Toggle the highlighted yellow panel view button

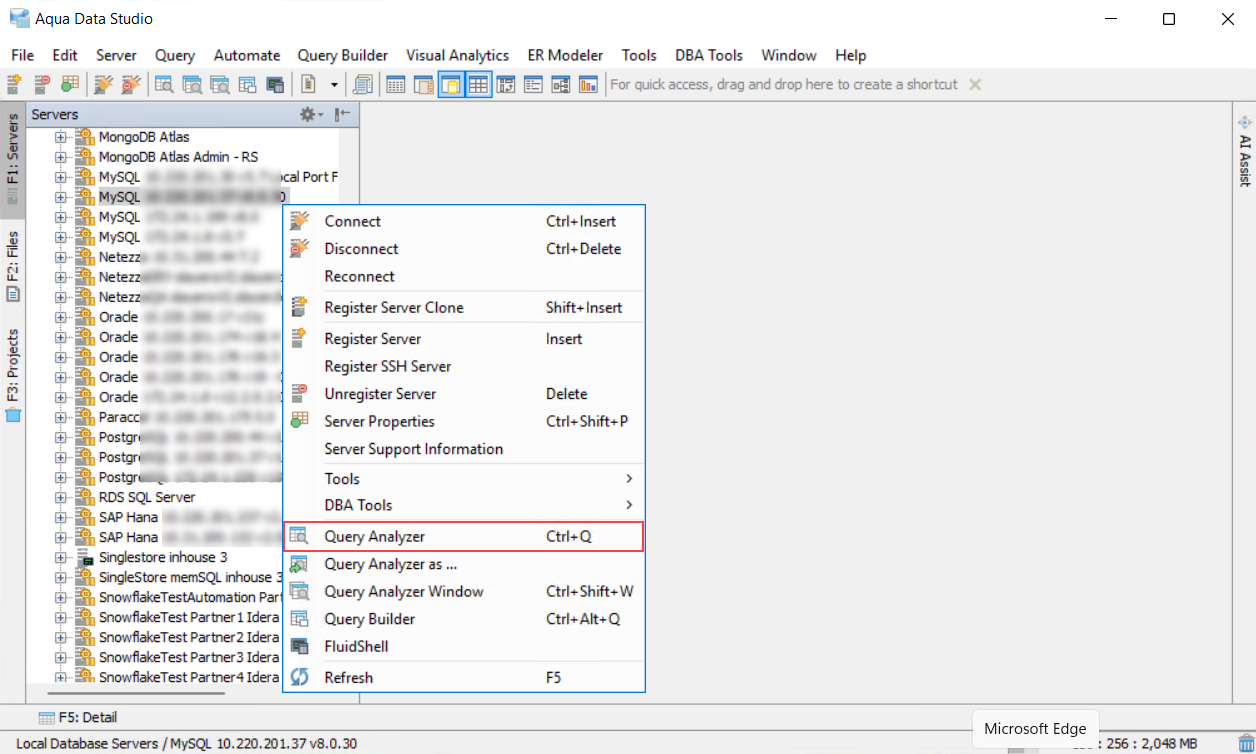(451, 85)
